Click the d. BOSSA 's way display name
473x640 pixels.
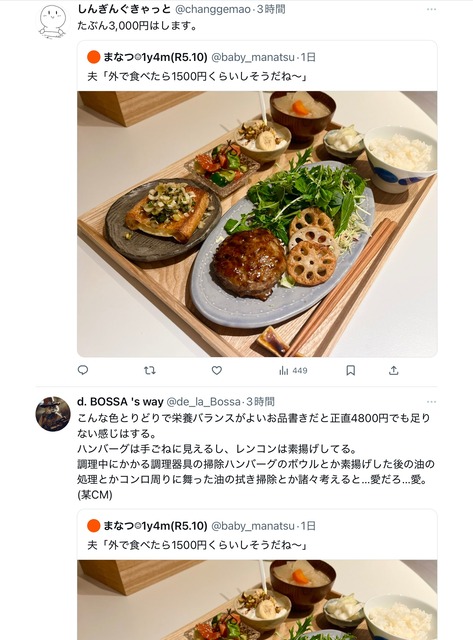pyautogui.click(x=120, y=402)
